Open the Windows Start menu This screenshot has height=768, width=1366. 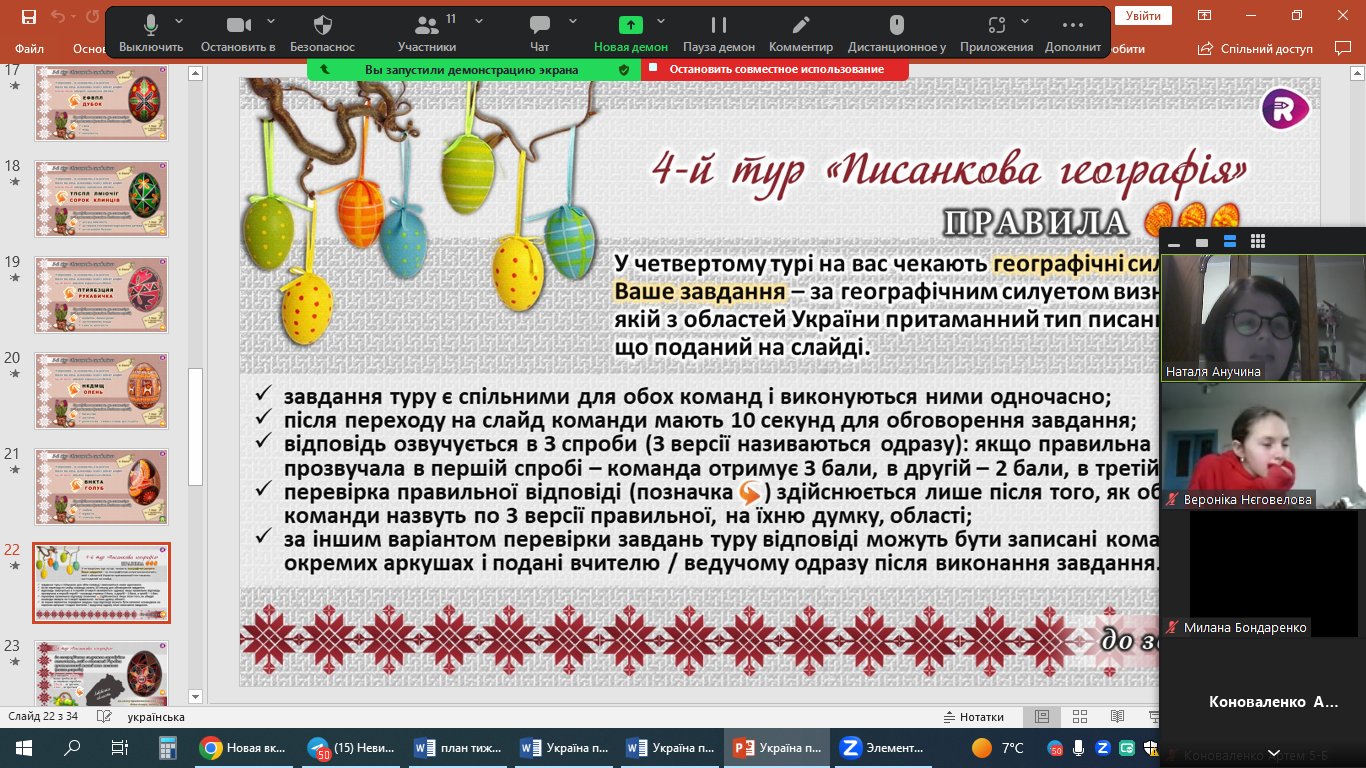coord(24,747)
